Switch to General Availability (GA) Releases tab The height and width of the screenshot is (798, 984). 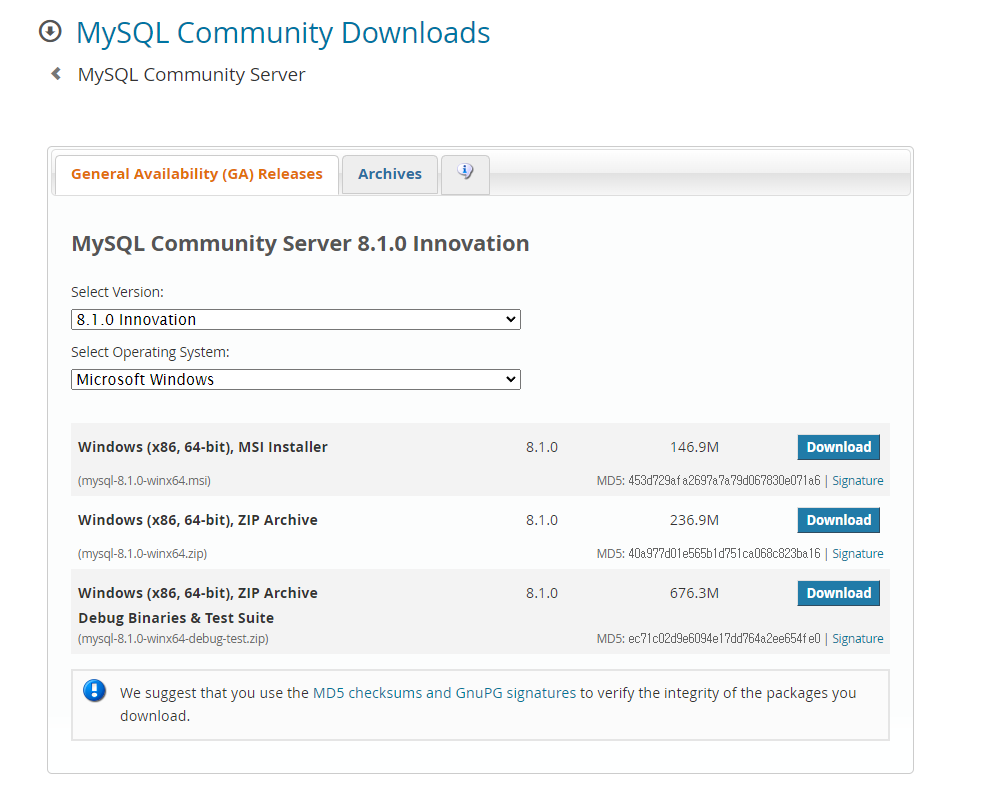[196, 174]
